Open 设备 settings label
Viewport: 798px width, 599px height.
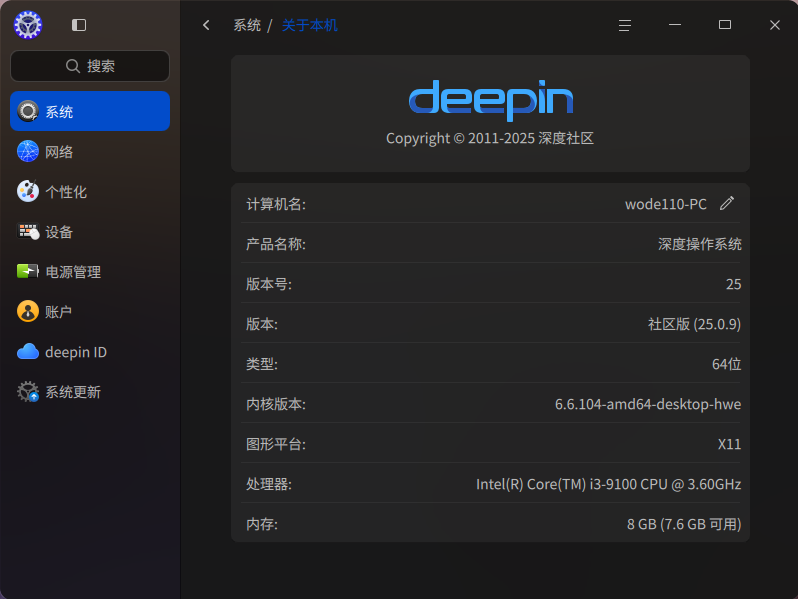pos(59,232)
